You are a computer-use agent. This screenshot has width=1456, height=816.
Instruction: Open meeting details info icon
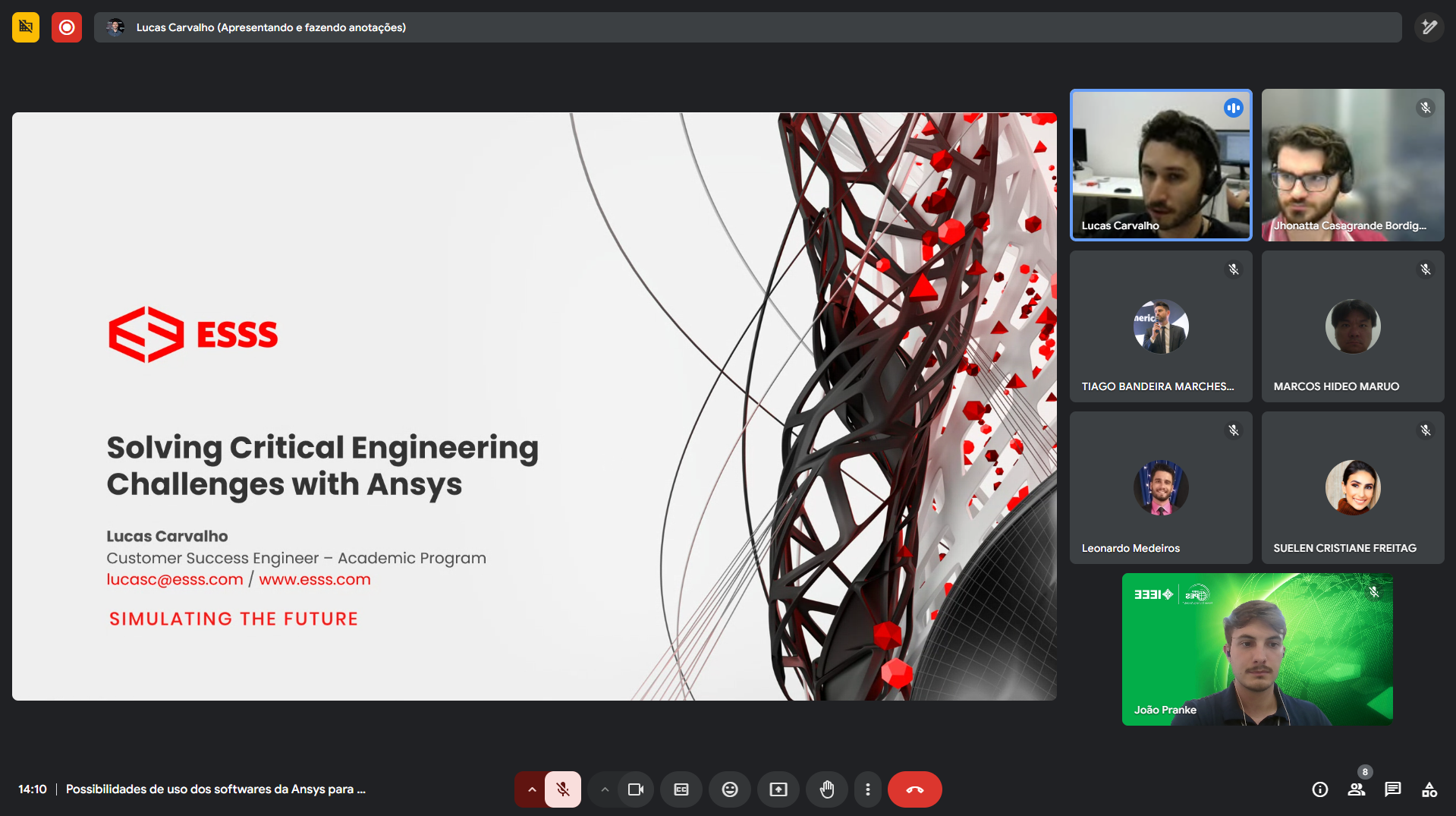[x=1320, y=789]
